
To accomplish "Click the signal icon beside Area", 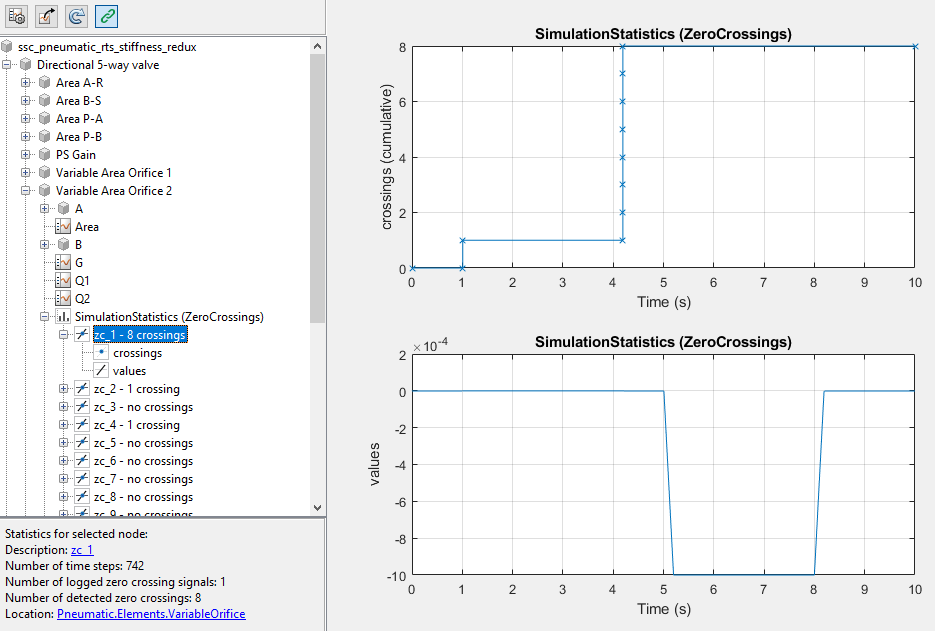I will 63,227.
